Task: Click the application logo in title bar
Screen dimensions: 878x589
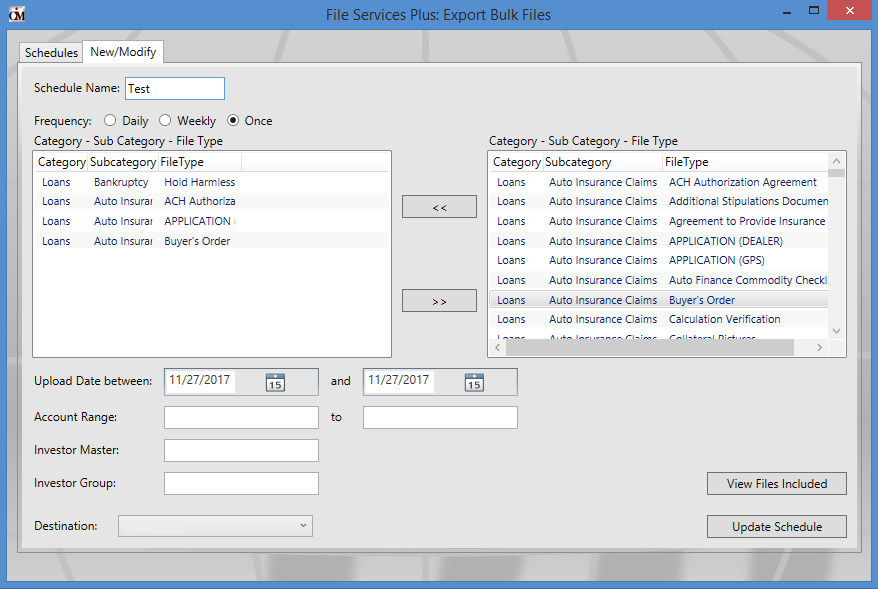Action: pos(16,14)
